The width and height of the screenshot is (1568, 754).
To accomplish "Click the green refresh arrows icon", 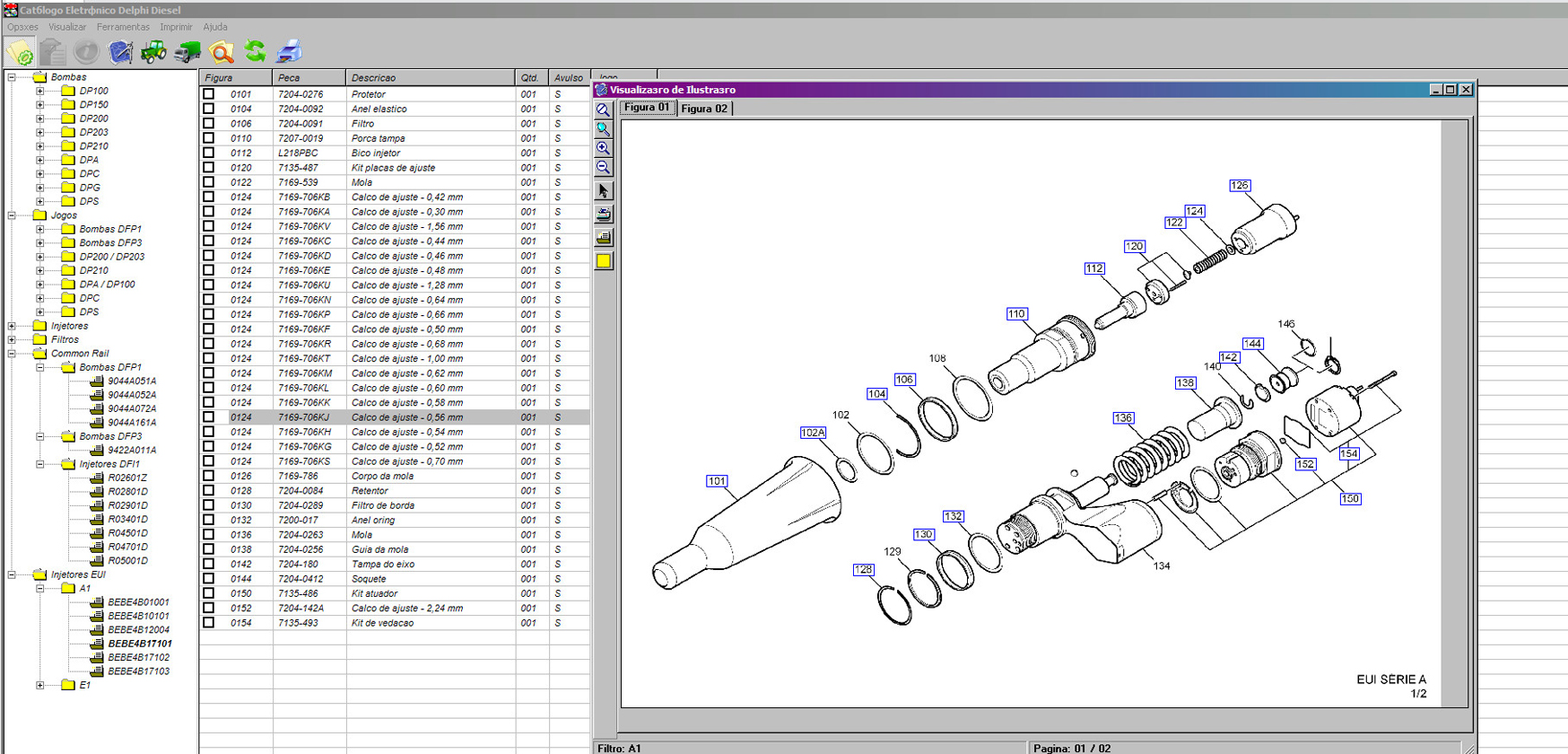I will (256, 52).
